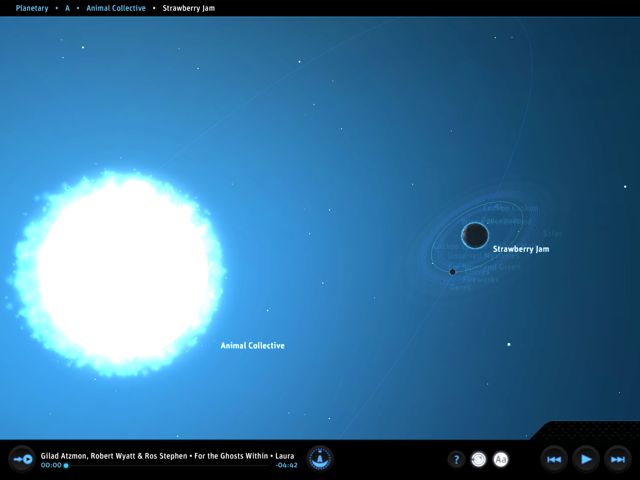Toggle the Aa text labels button

[501, 460]
